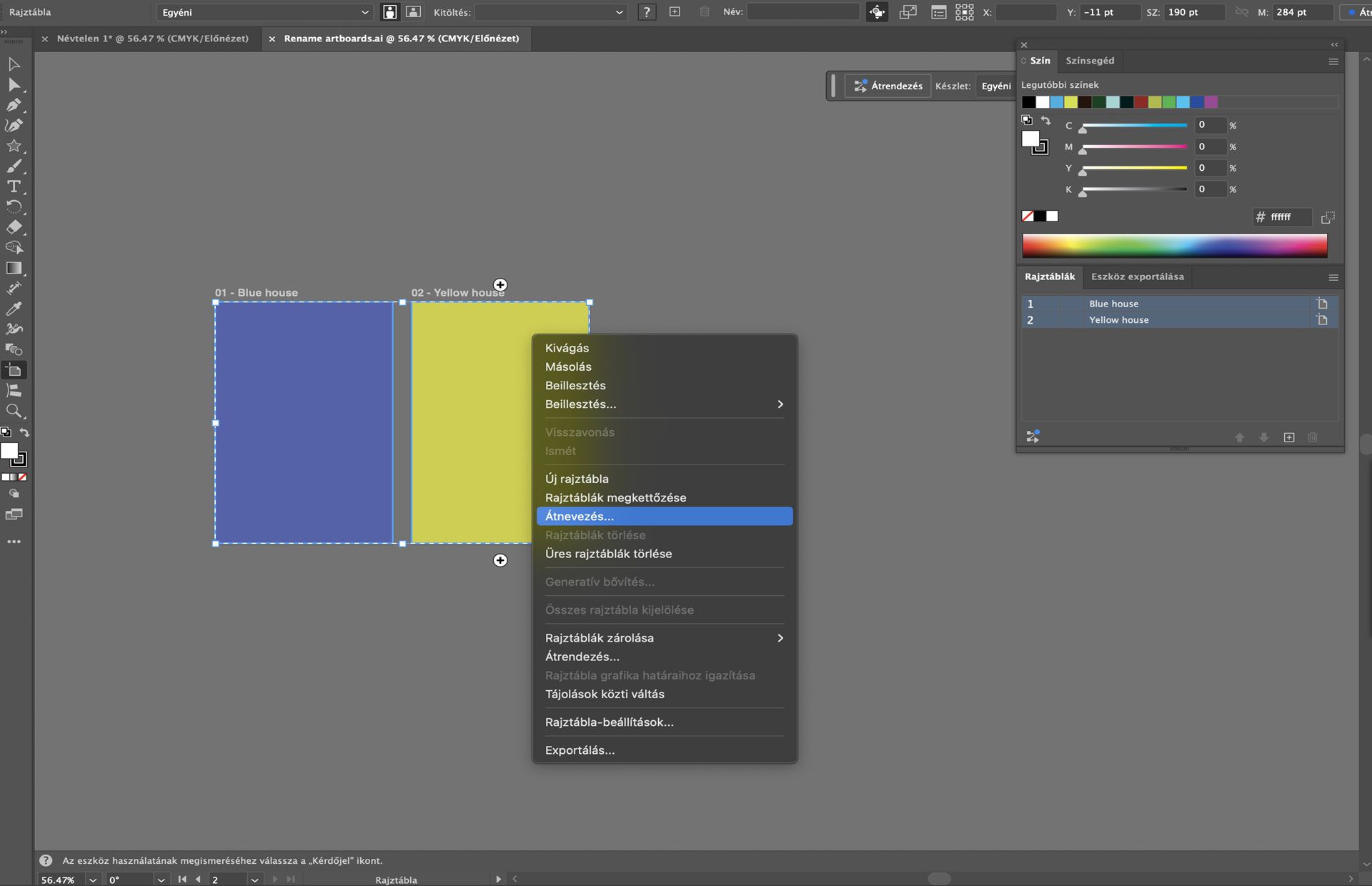
Task: Switch to Eszköz exportálása tab
Action: pos(1137,277)
